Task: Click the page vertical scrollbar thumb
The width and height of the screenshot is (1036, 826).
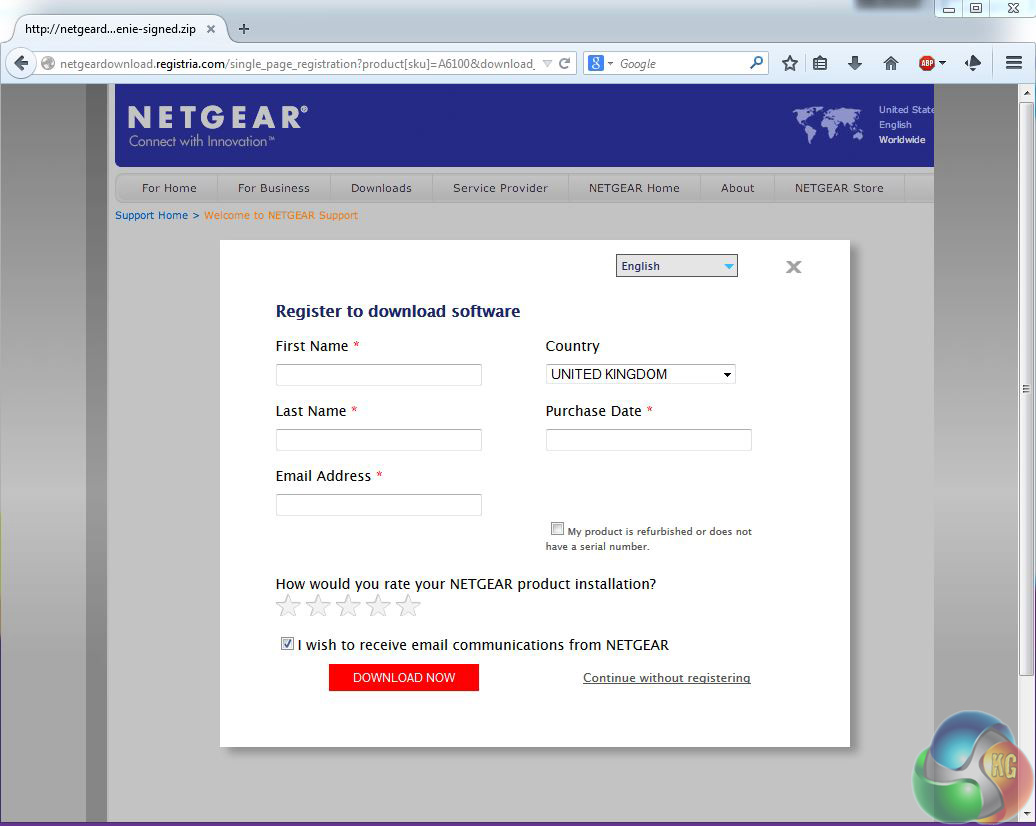Action: pos(1026,389)
